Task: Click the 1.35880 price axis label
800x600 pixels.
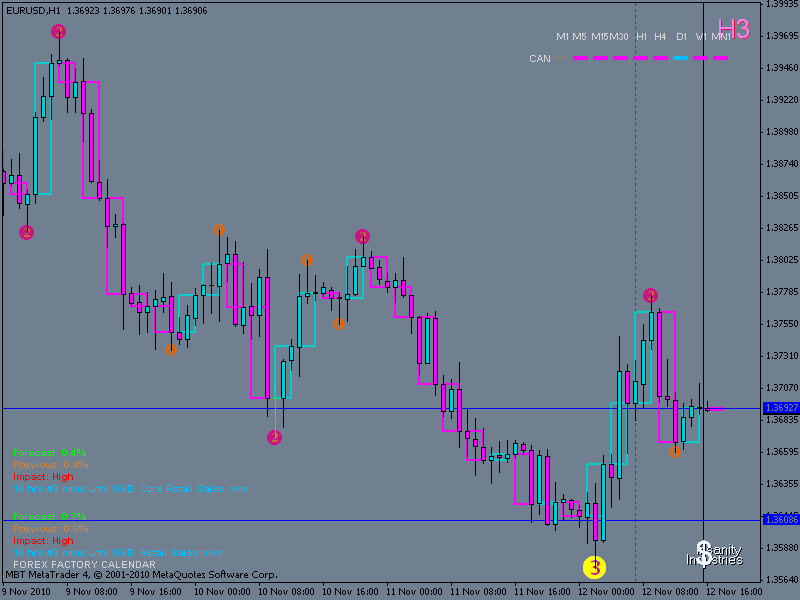Action: coord(781,547)
